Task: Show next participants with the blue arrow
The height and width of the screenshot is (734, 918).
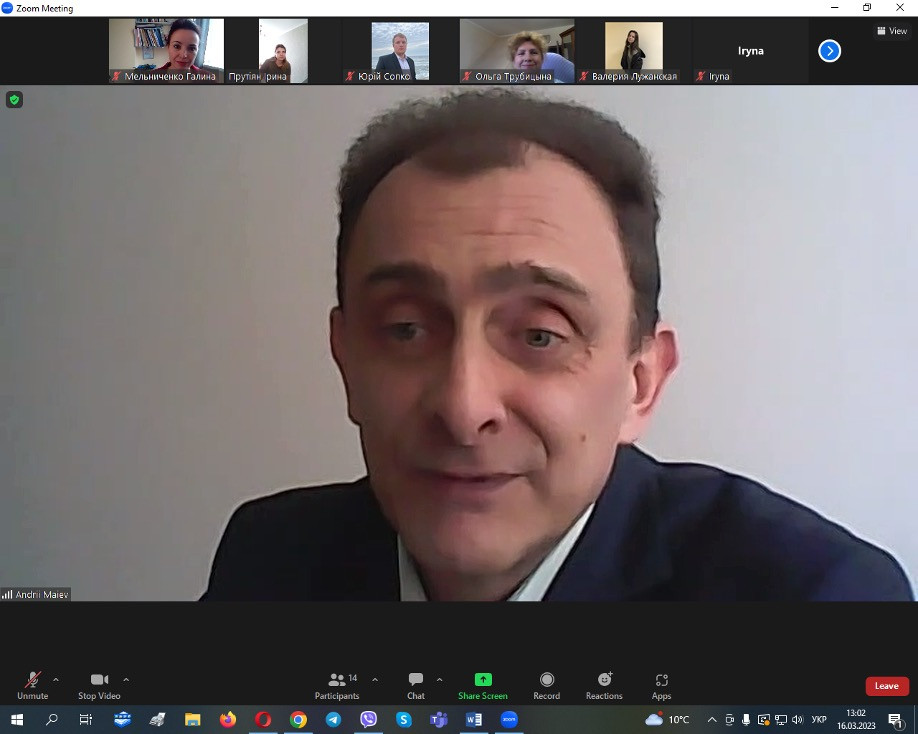Action: click(829, 51)
